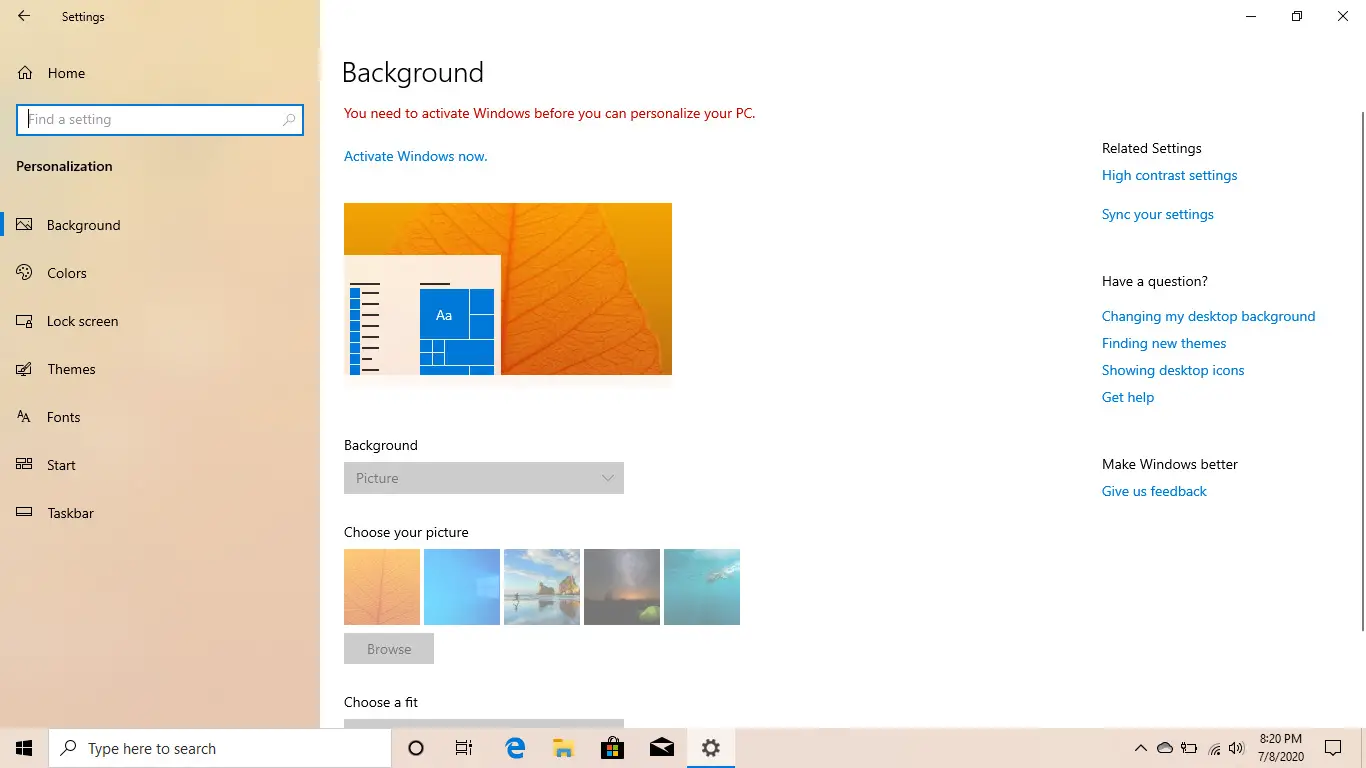Click the 'Personalization' sidebar heading
Viewport: 1366px width, 768px height.
pos(64,166)
